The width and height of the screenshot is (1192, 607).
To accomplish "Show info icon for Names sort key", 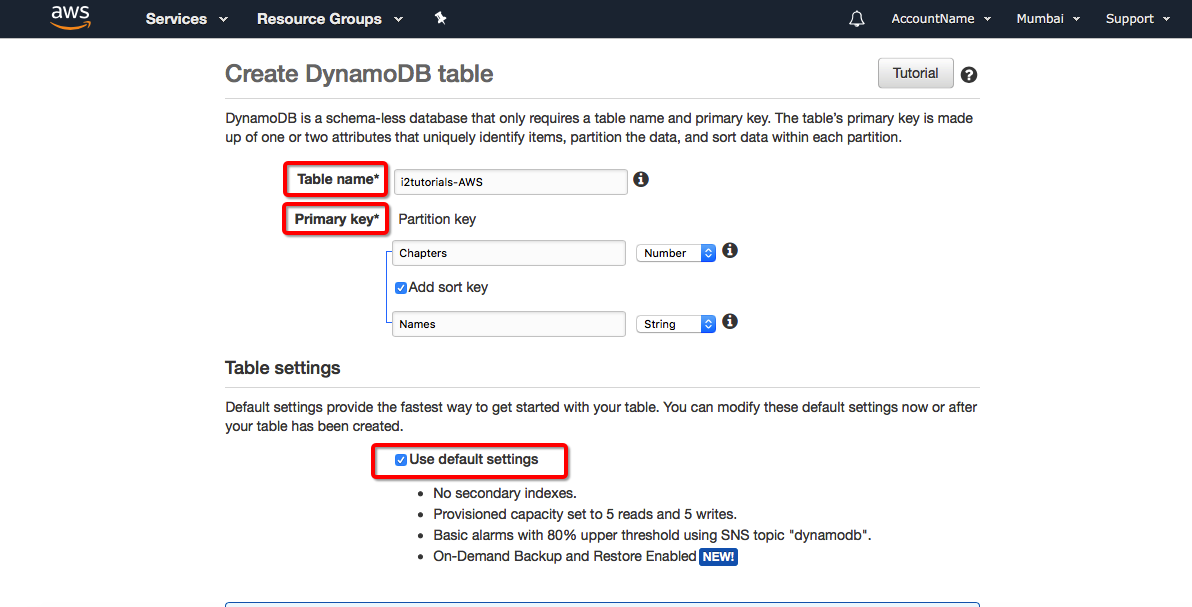I will [x=730, y=322].
